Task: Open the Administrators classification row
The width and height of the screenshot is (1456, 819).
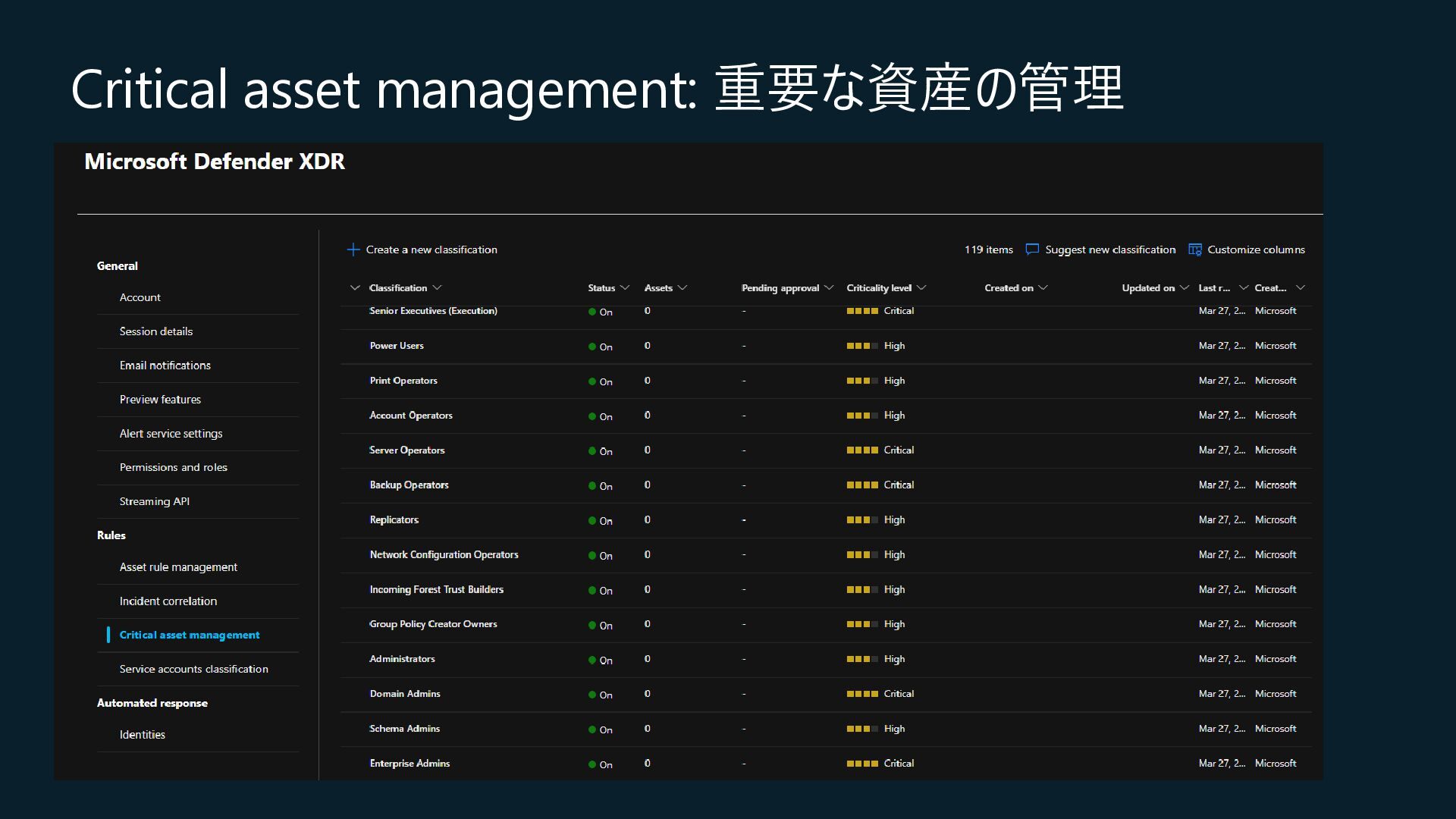Action: tap(402, 659)
